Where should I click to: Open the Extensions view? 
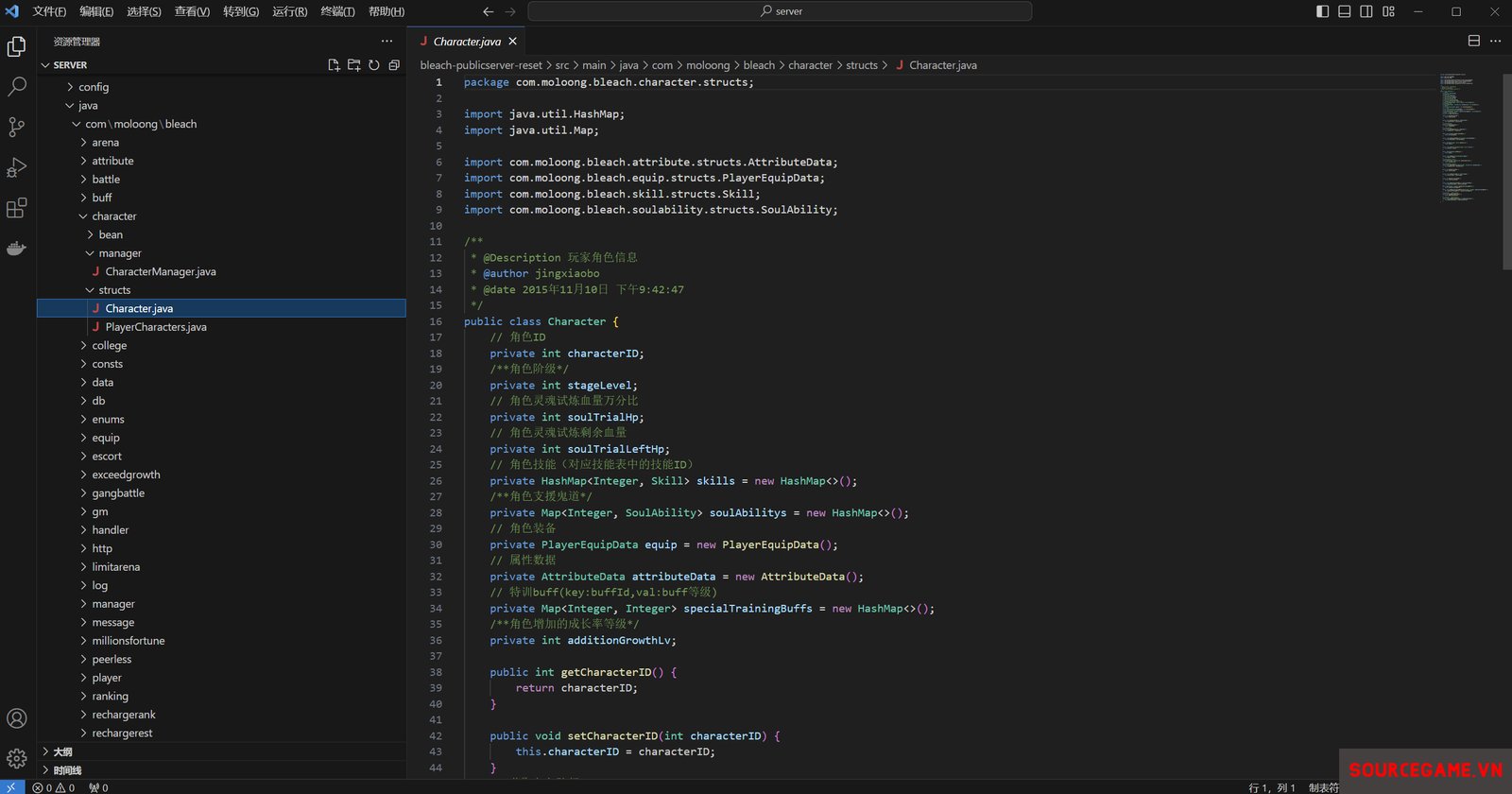coord(16,208)
